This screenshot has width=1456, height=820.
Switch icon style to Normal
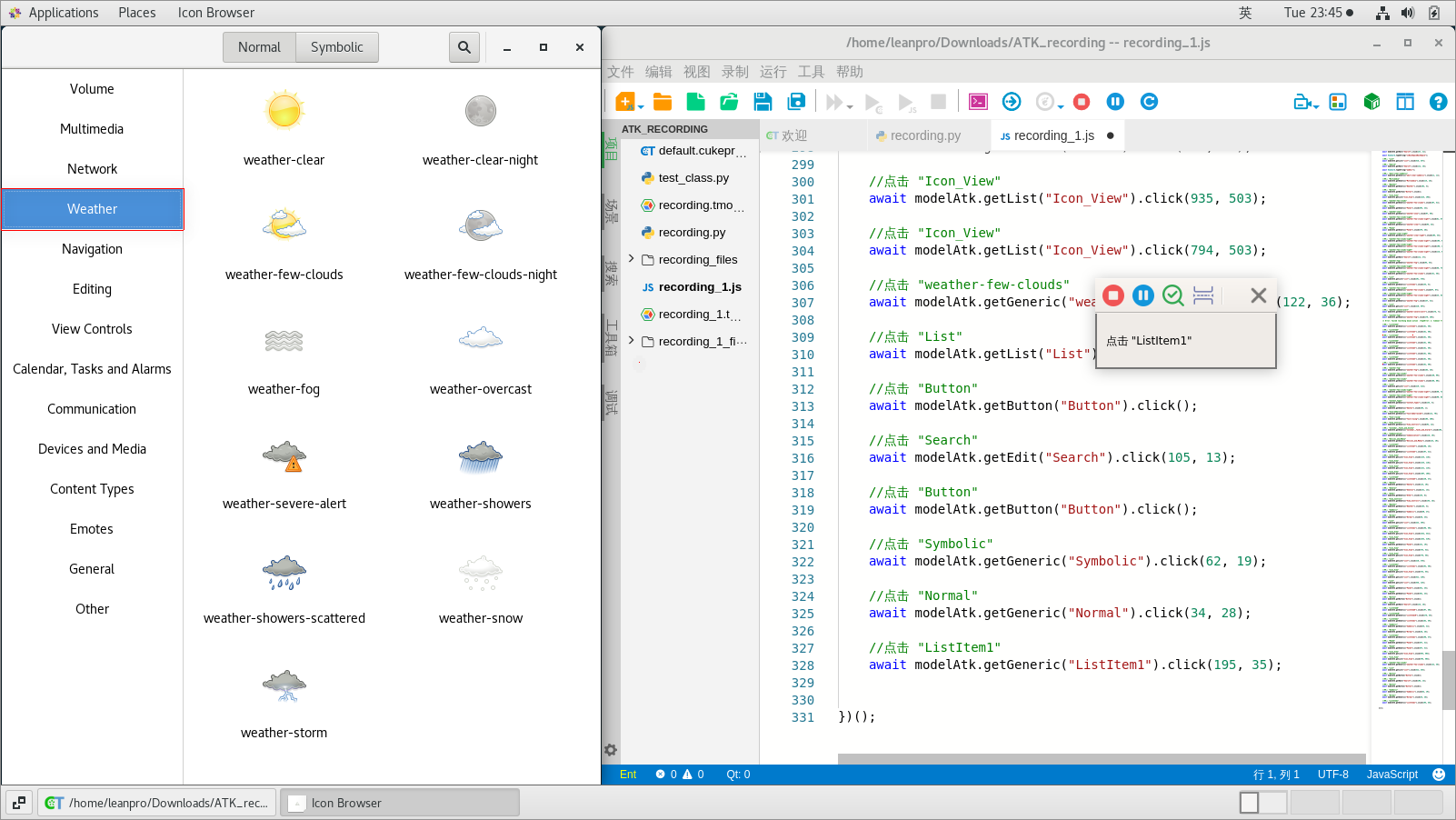point(259,47)
